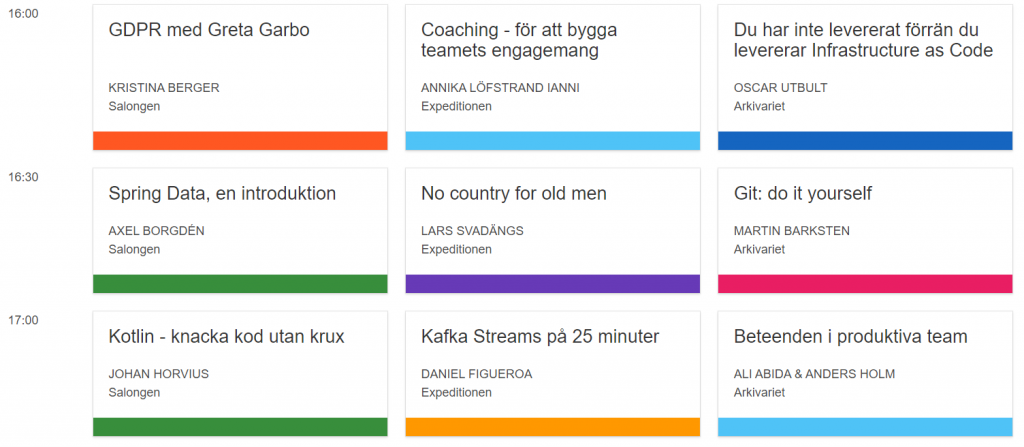Click speaker name Martin Barksten
1024x447 pixels.
(x=792, y=231)
